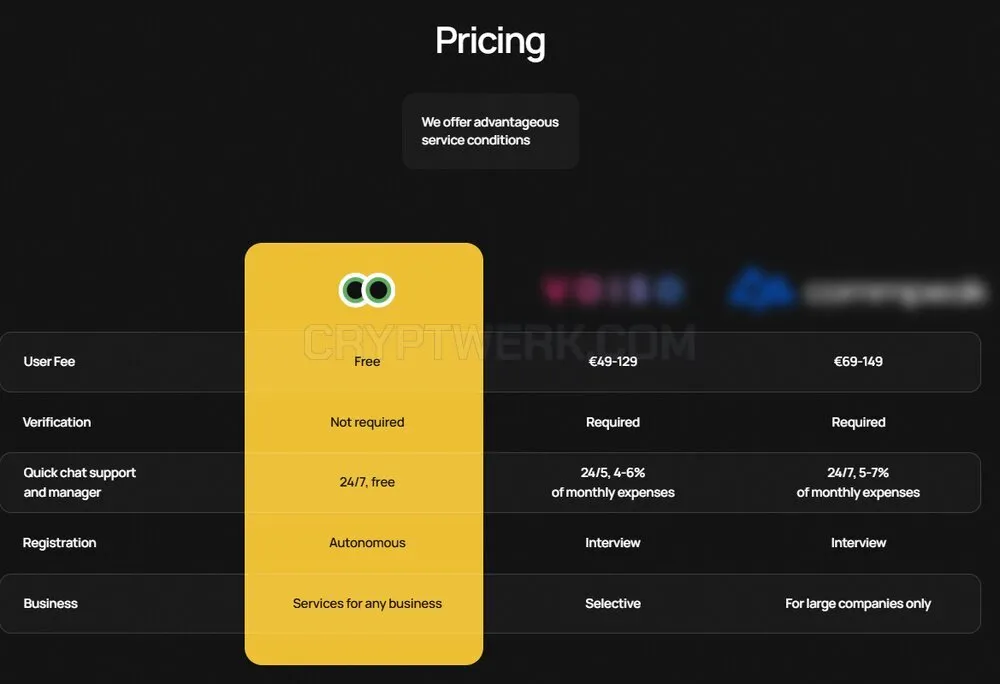Click Not required in yellow column
The width and height of the screenshot is (1000, 684).
coord(367,422)
